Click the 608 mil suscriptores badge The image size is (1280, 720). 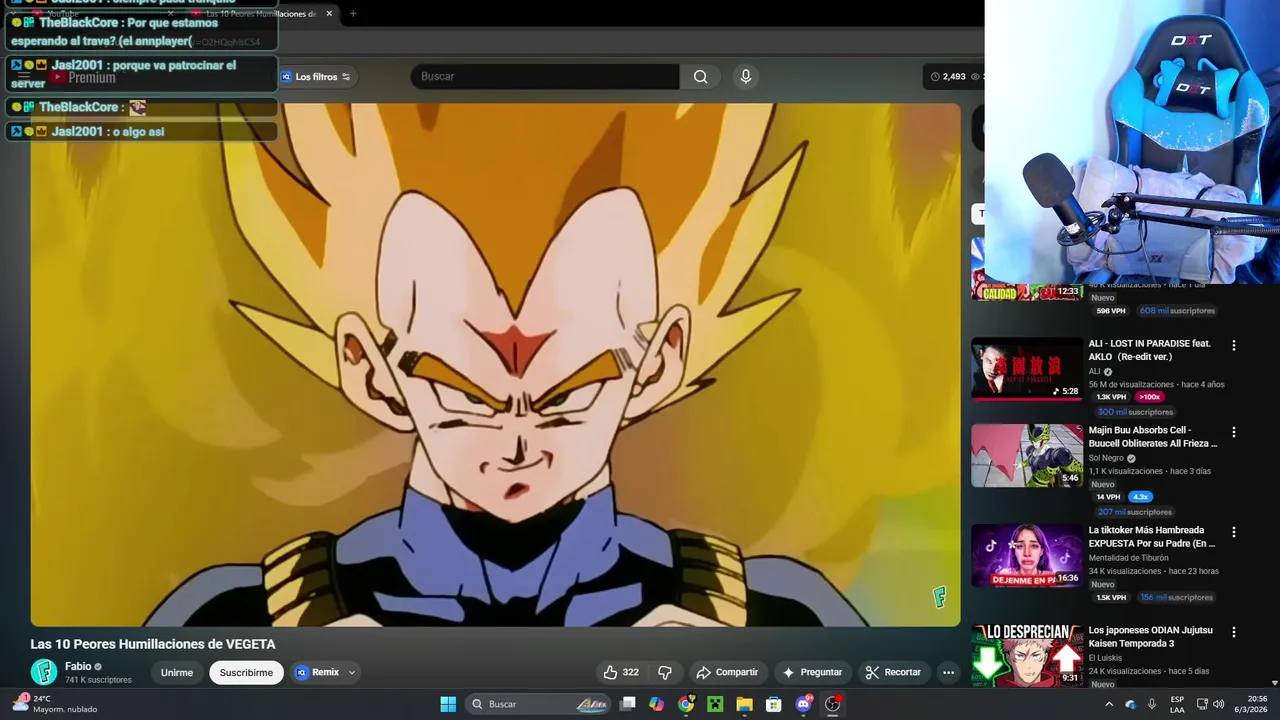click(1175, 311)
